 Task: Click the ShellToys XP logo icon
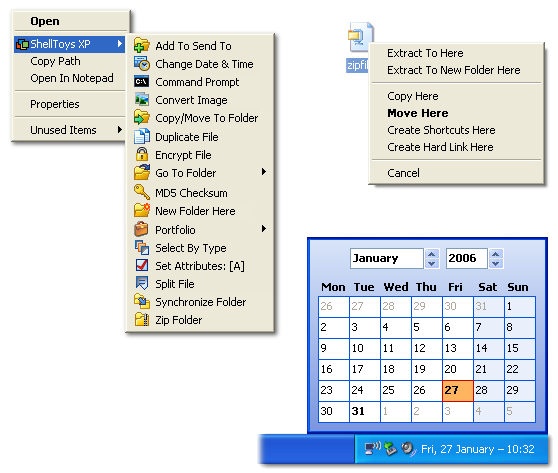[x=22, y=44]
